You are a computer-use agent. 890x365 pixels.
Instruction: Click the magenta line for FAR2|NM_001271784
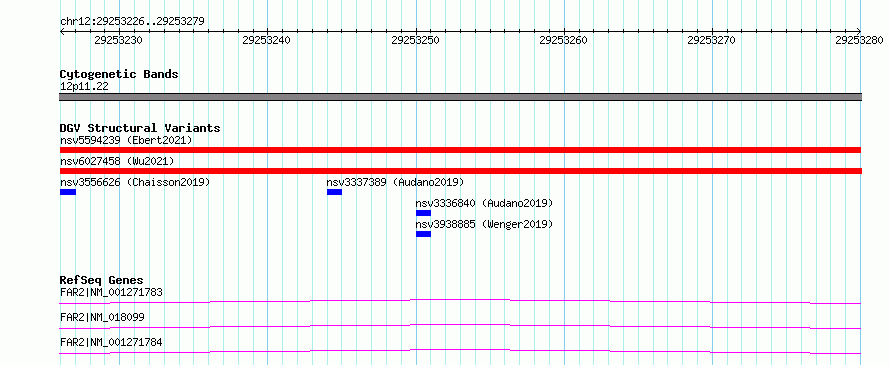[460, 351]
